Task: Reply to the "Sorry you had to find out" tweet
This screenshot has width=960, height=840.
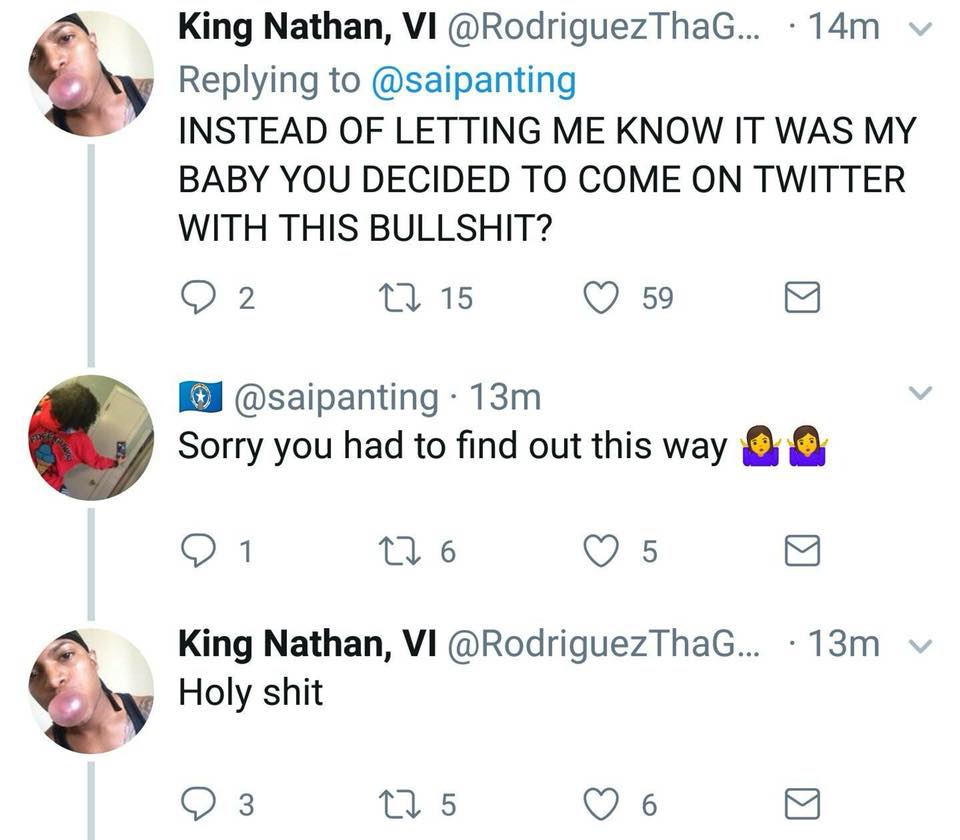Action: (196, 551)
